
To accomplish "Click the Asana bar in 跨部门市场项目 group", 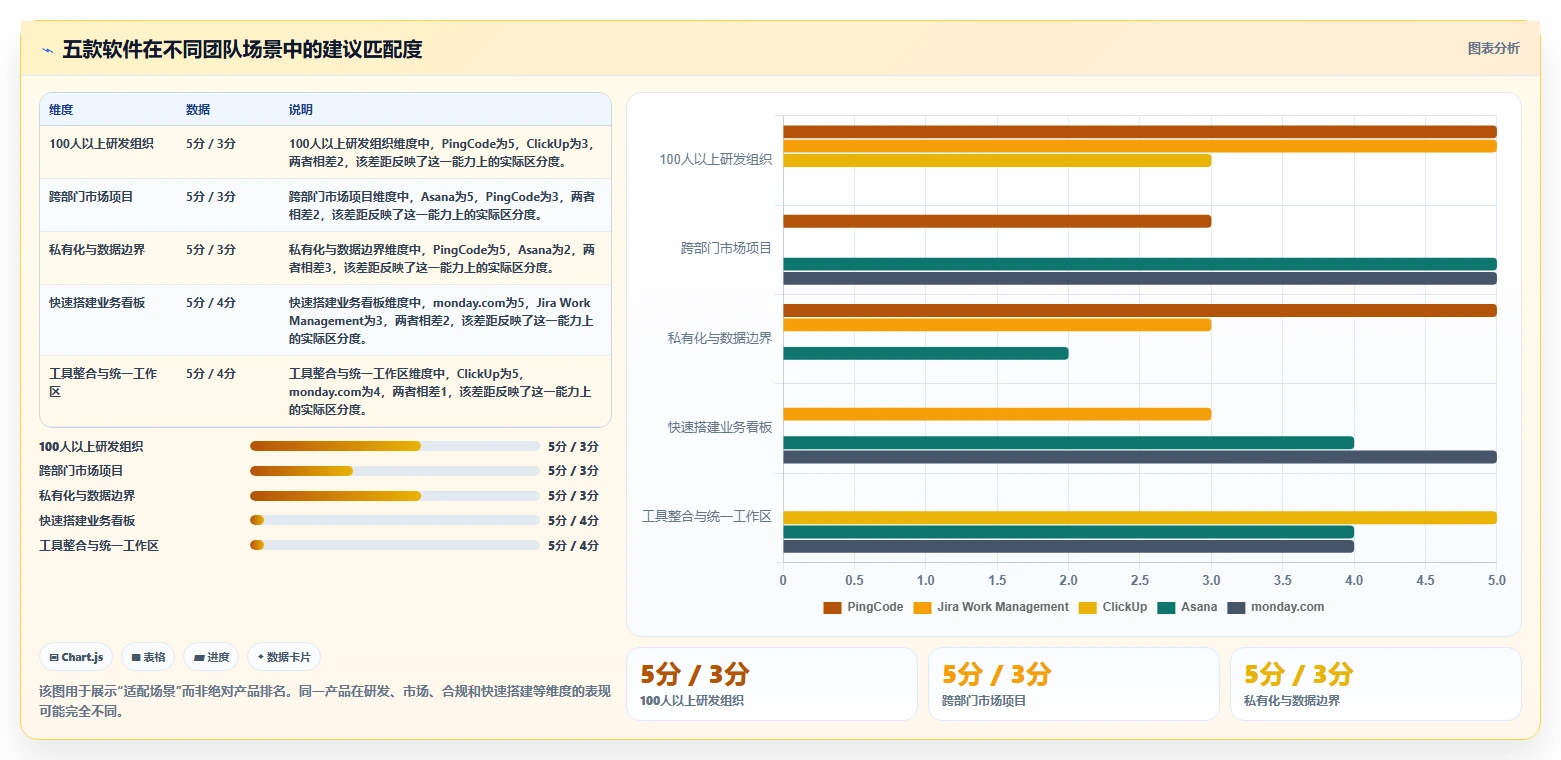I will pyautogui.click(x=1139, y=264).
